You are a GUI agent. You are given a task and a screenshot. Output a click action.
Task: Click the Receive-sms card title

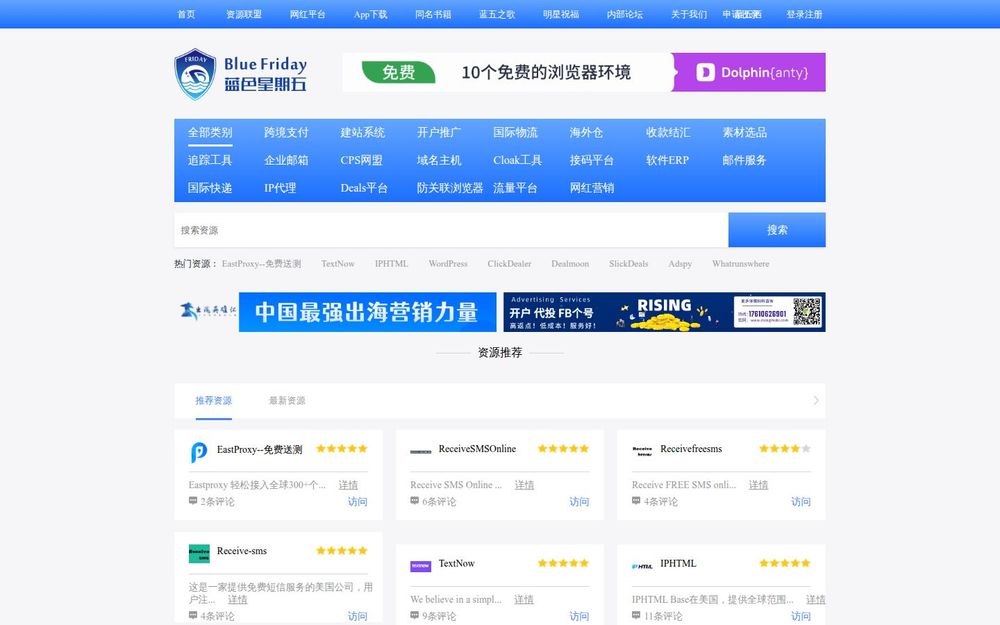pos(242,551)
